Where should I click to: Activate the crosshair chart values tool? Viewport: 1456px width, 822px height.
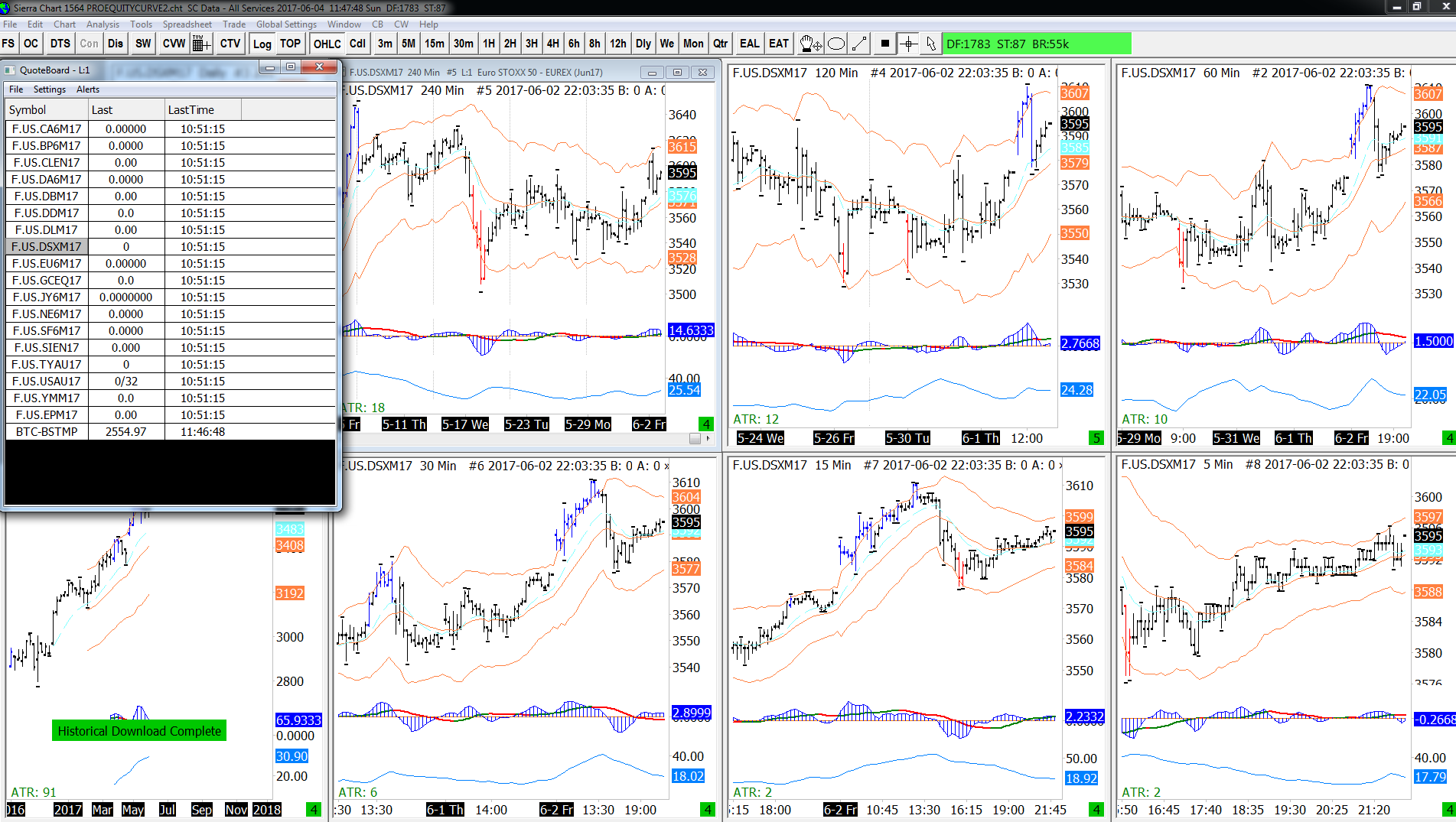(908, 44)
